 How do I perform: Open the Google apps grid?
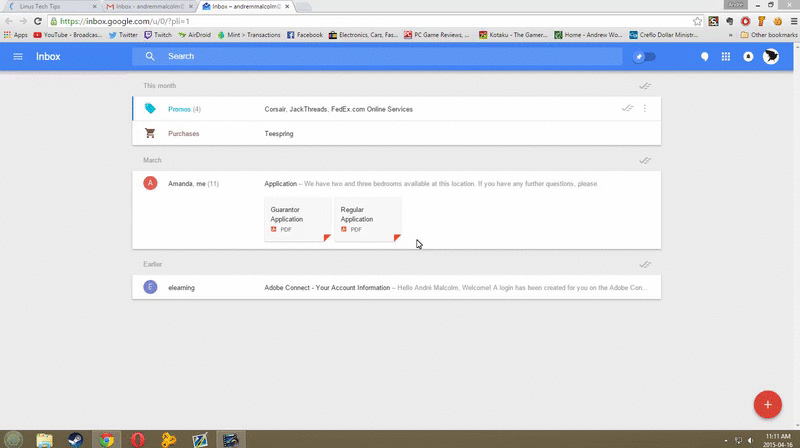[726, 57]
